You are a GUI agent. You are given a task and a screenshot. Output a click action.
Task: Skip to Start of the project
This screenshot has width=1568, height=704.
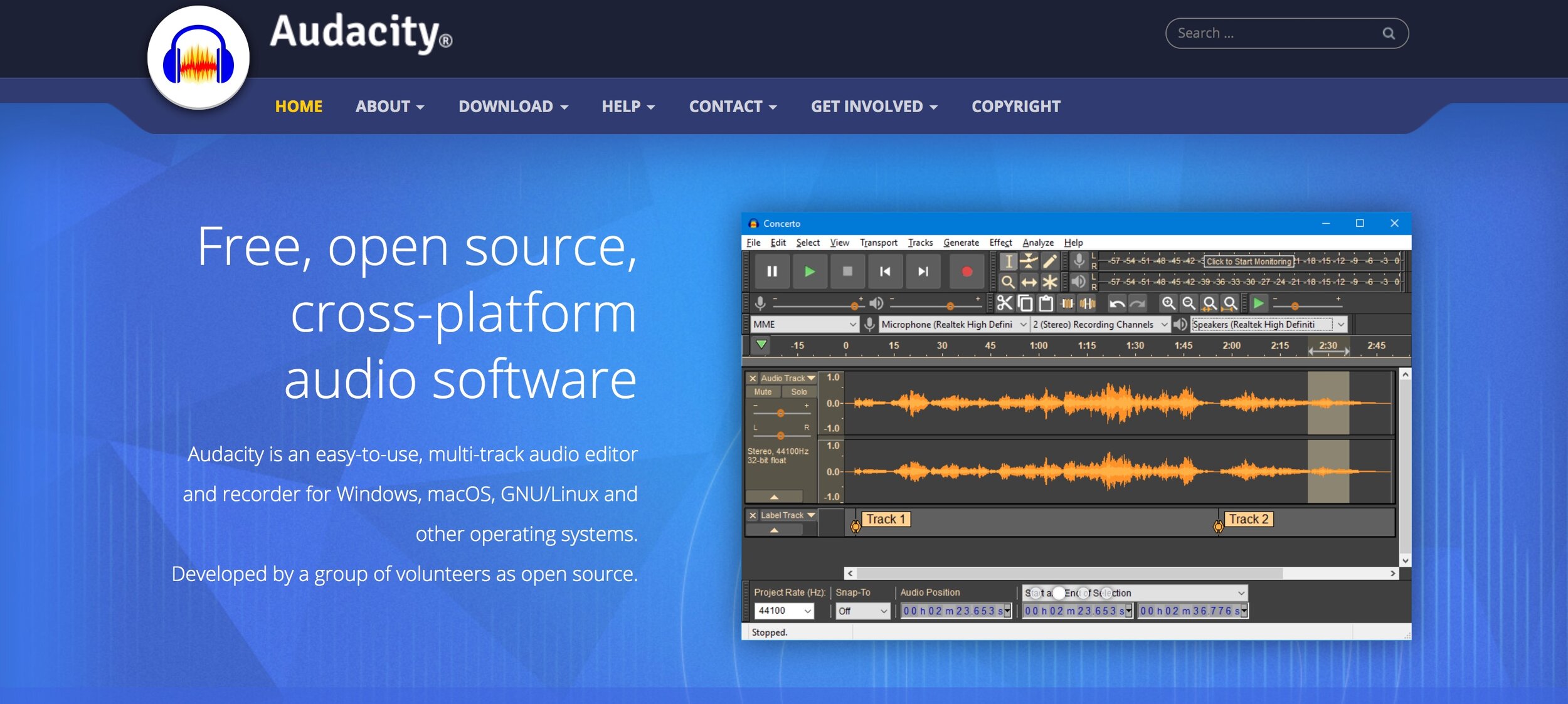point(885,271)
